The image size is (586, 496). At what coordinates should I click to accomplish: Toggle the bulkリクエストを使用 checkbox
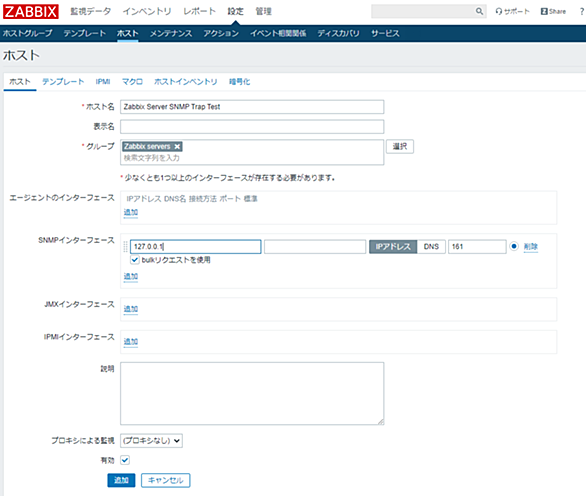tap(135, 260)
